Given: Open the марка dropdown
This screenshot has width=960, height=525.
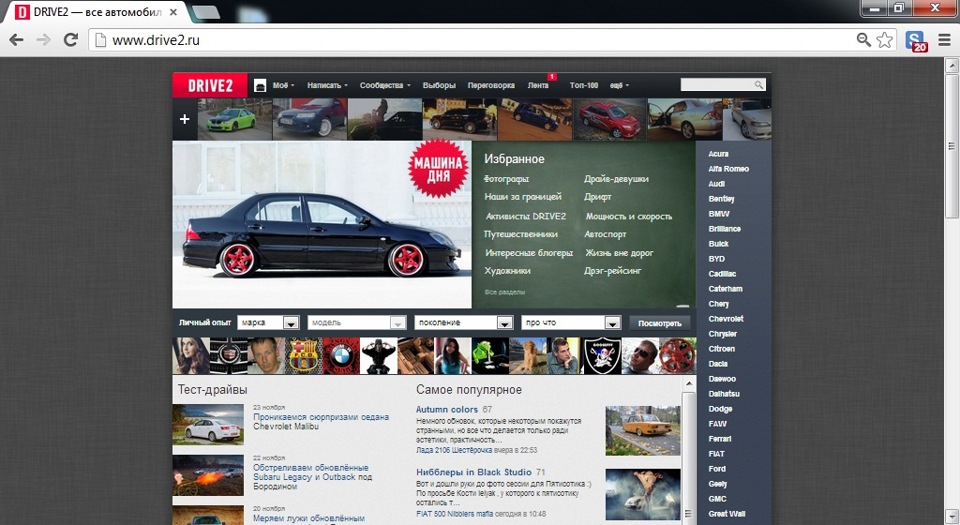Looking at the screenshot, I should coord(268,322).
